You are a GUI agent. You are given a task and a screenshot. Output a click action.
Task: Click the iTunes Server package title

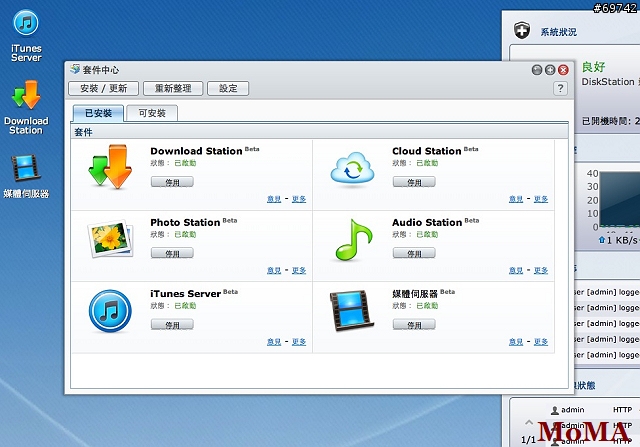coord(186,294)
